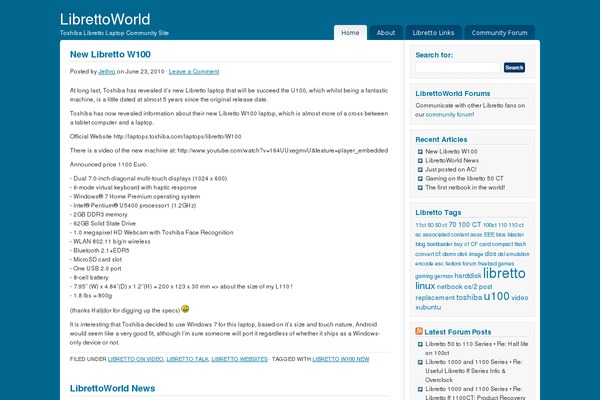Image resolution: width=600 pixels, height=400 pixels.
Task: Open the Home tab
Action: [x=350, y=33]
